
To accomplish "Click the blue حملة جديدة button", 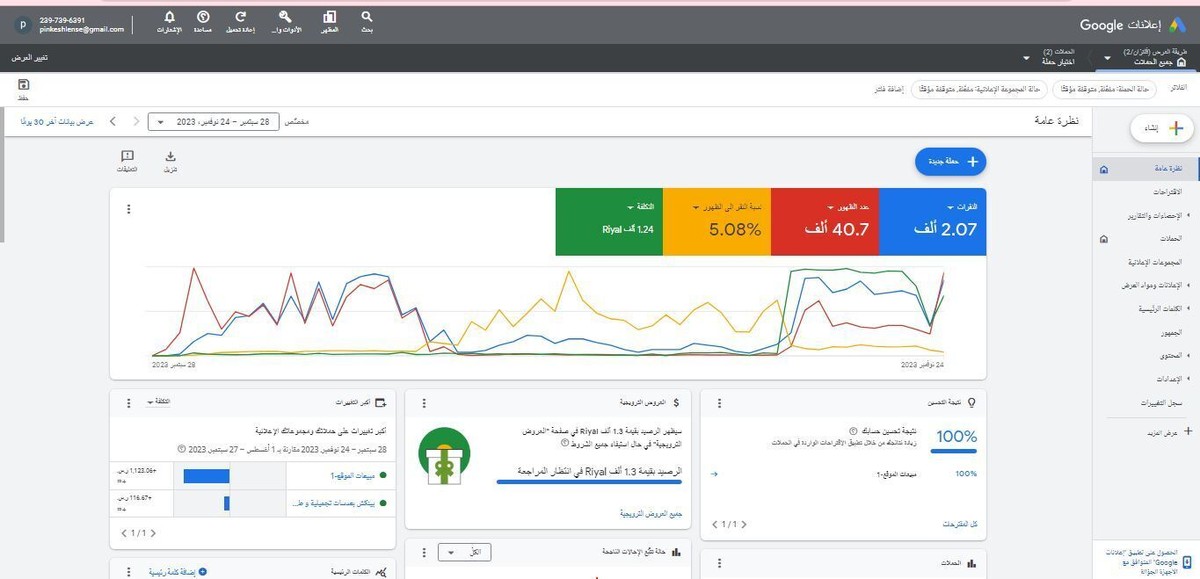I will pyautogui.click(x=948, y=161).
